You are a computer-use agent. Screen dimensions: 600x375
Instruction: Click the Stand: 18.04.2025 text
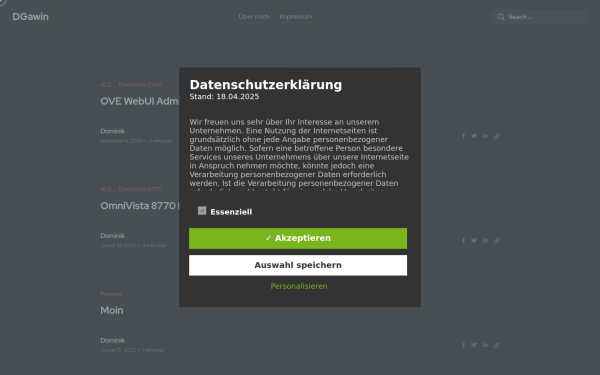point(224,96)
